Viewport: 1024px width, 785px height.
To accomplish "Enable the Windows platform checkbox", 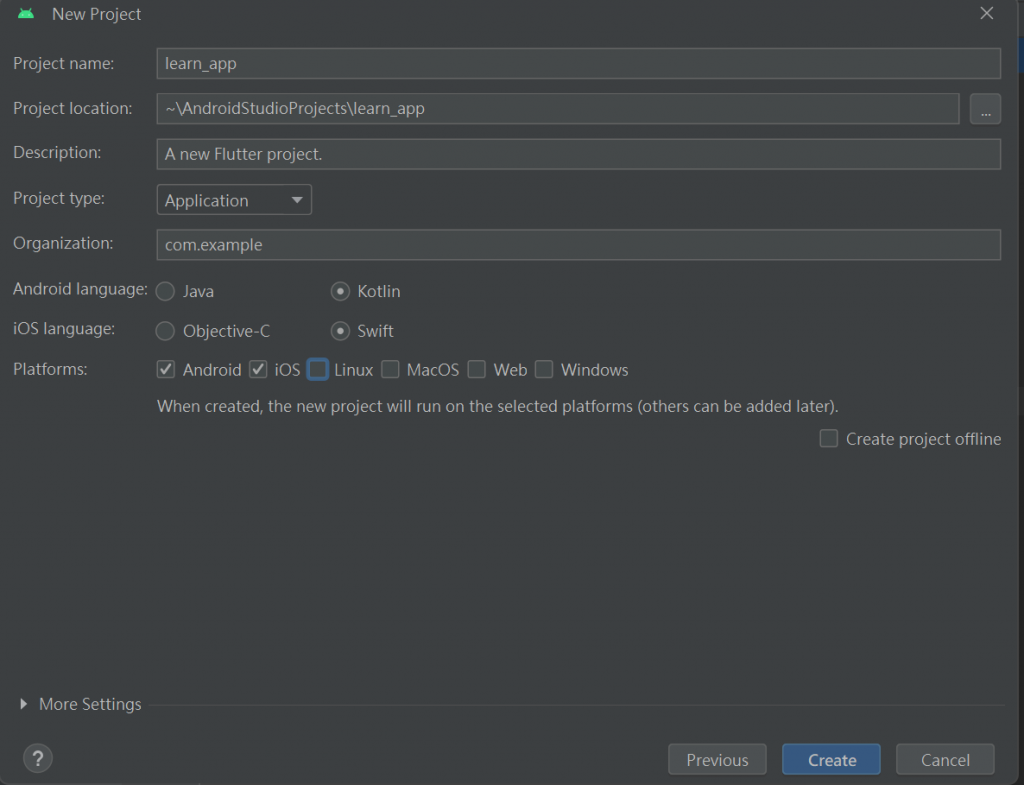I will pyautogui.click(x=544, y=370).
